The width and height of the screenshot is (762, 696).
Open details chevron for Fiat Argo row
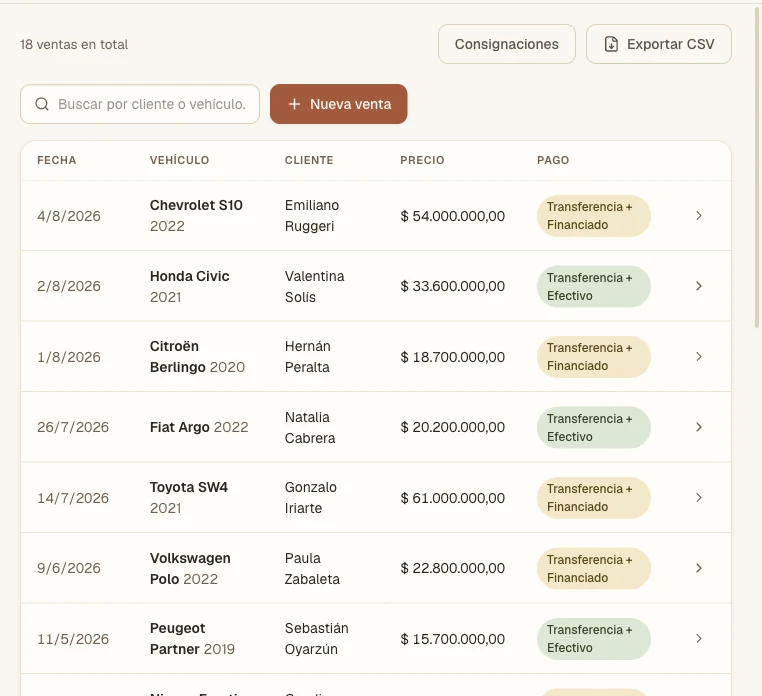(699, 427)
